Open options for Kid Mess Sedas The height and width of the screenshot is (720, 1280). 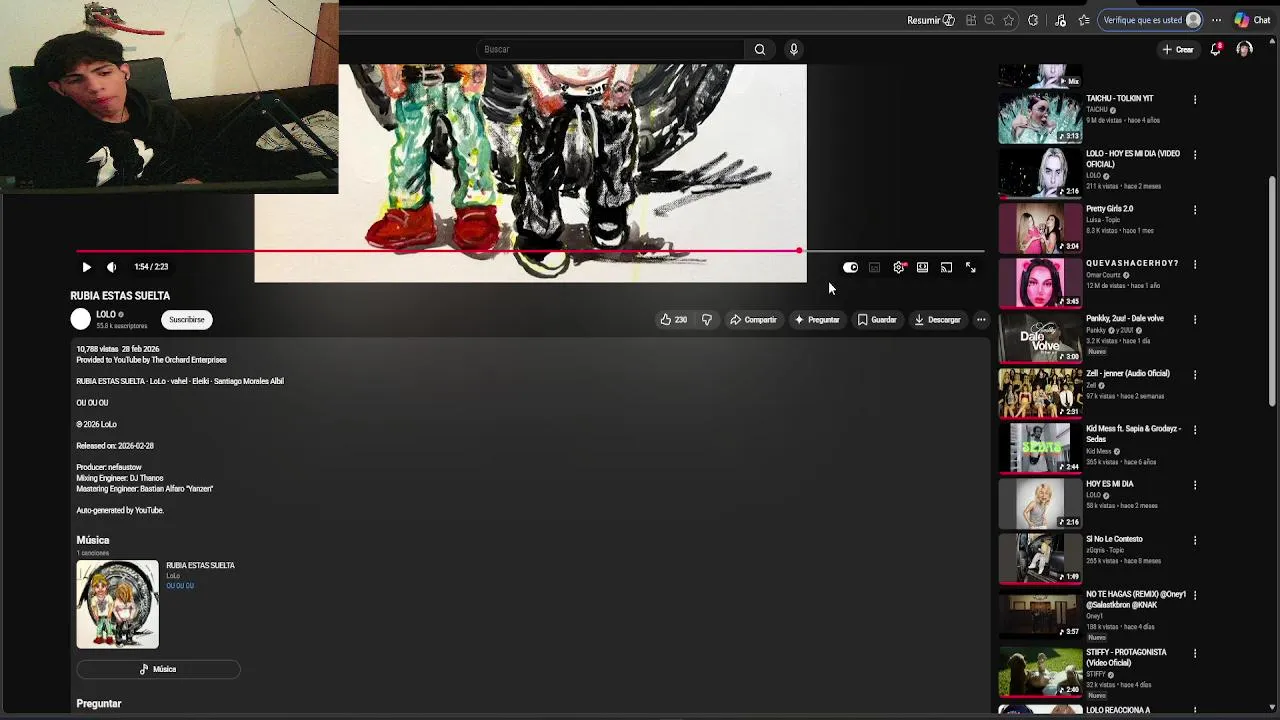click(x=1195, y=430)
